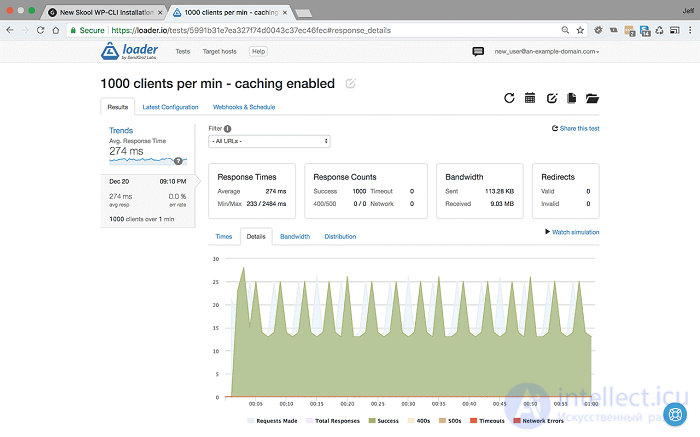Toggle Total Responses legend series
700x437 pixels.
(333, 420)
